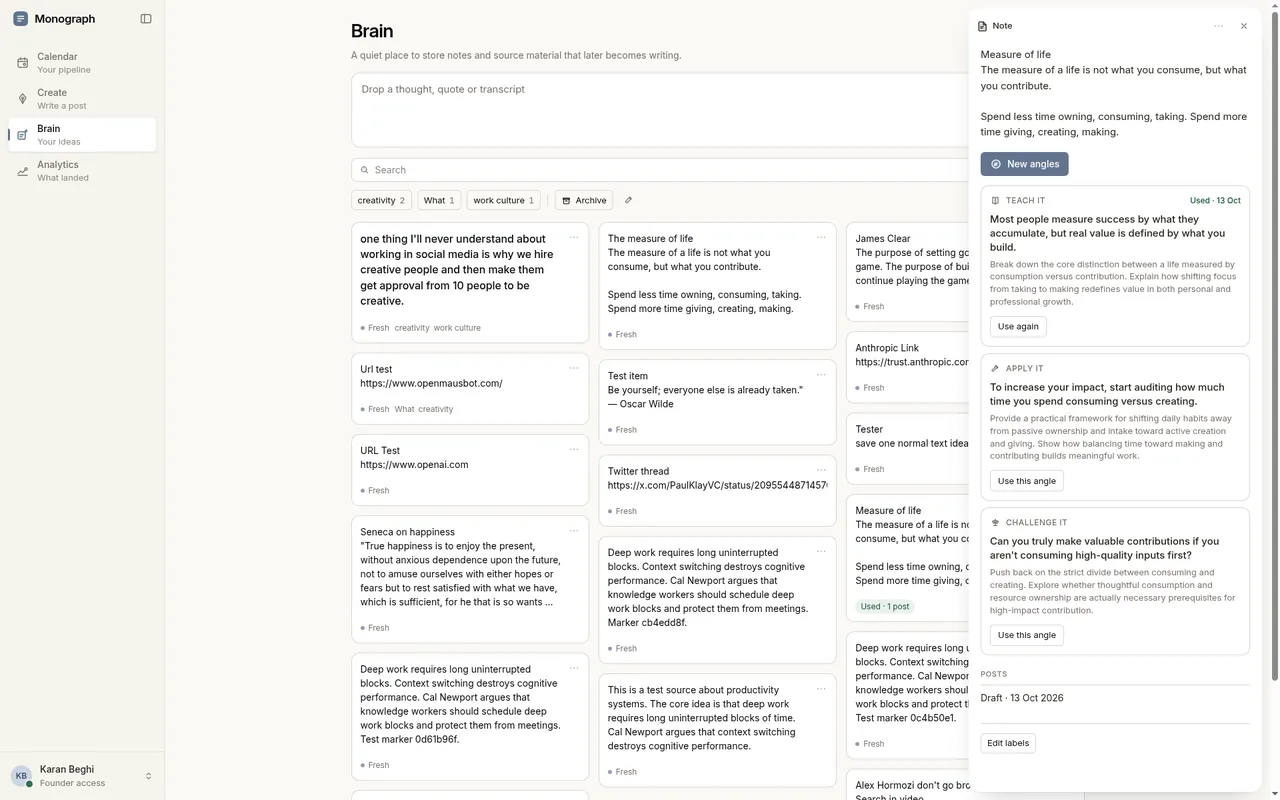Use this angle for Apply It

tap(1026, 481)
